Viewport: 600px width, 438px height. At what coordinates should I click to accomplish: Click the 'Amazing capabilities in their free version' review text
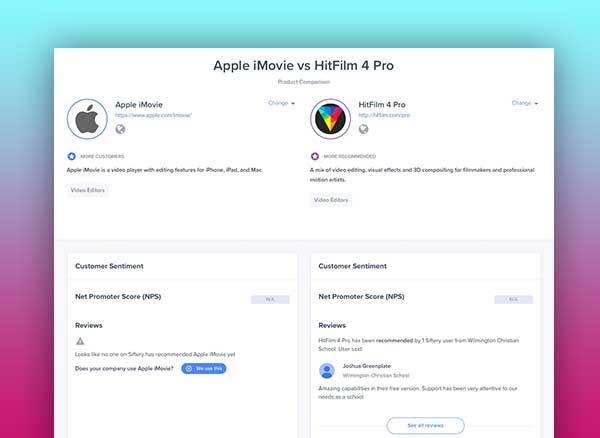pyautogui.click(x=418, y=392)
